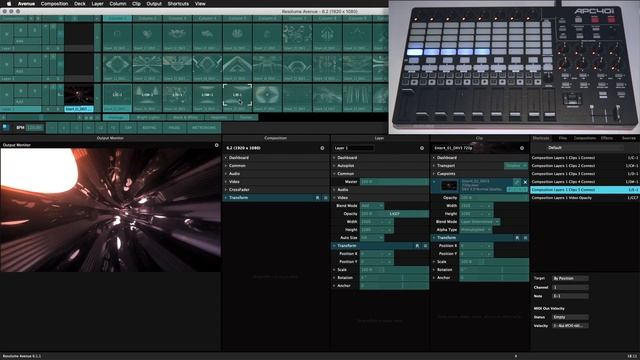Expand Cuepoints section in Clip panel
Viewport: 640px width, 360px height.
[480, 174]
